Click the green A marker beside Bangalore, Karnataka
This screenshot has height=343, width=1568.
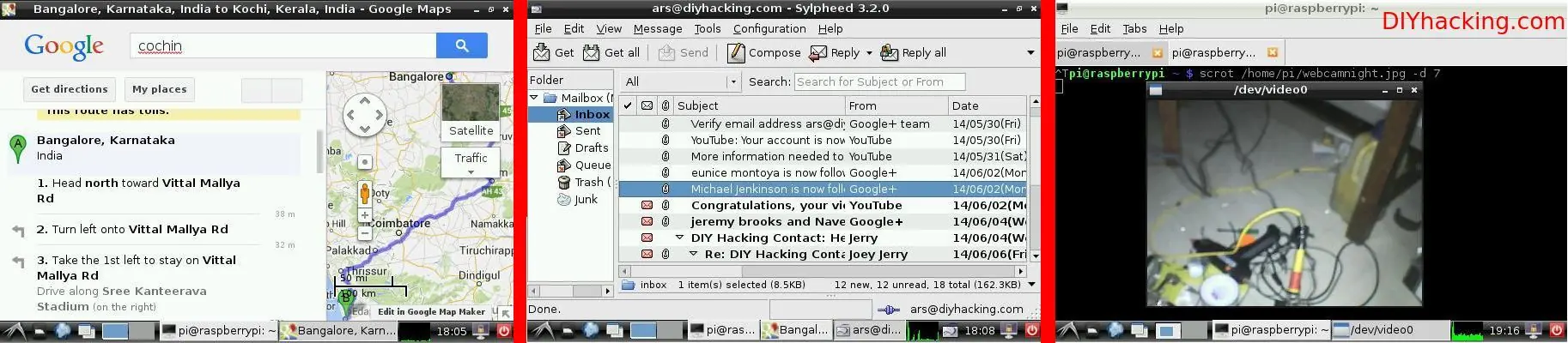coord(17,148)
